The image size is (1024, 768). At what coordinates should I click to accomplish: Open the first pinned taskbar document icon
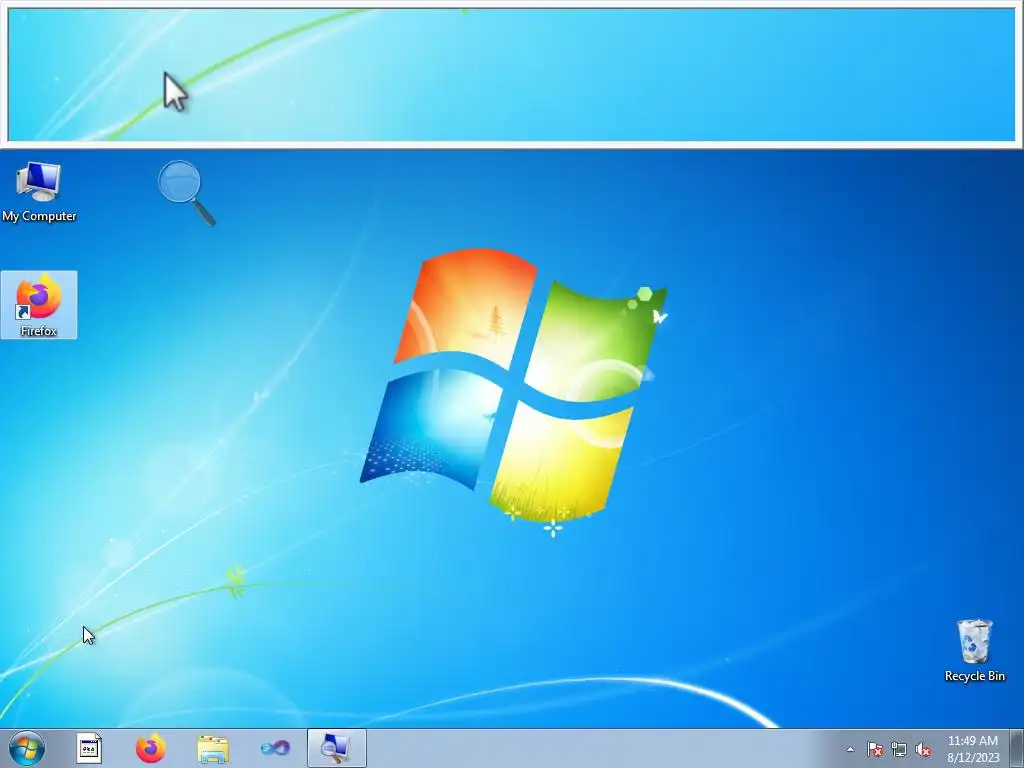(x=89, y=748)
